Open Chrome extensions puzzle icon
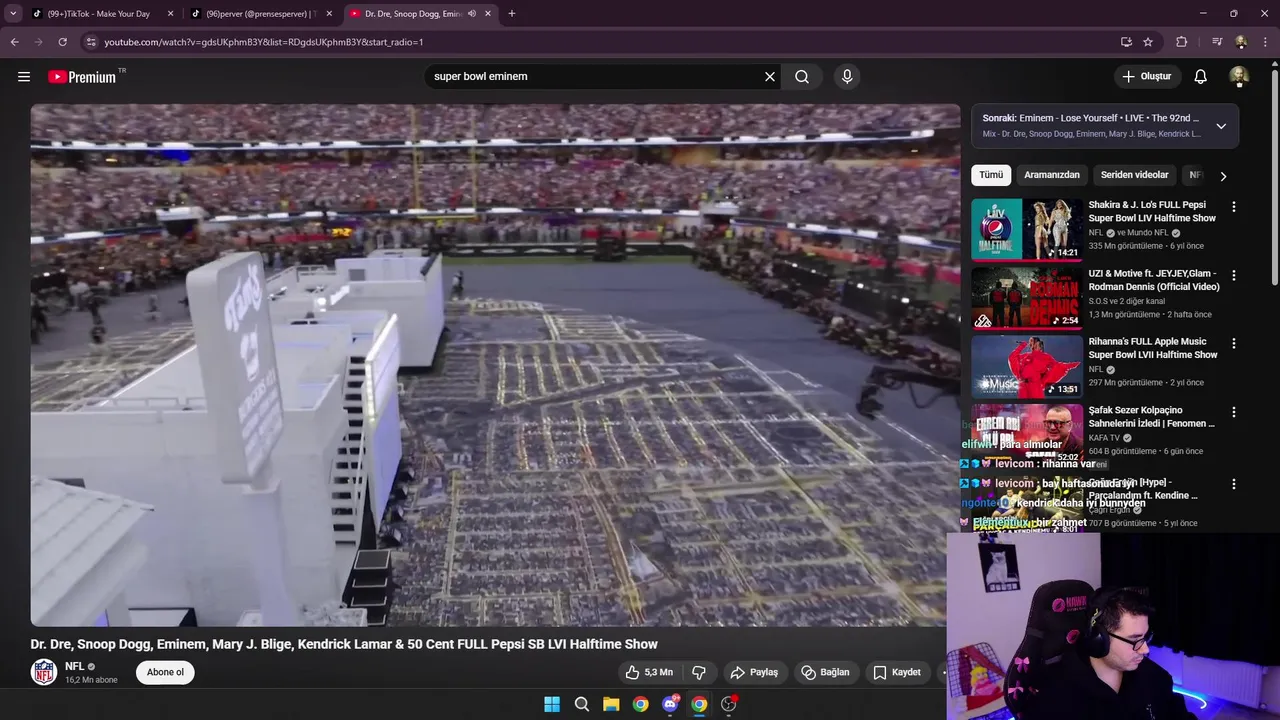 1182,42
